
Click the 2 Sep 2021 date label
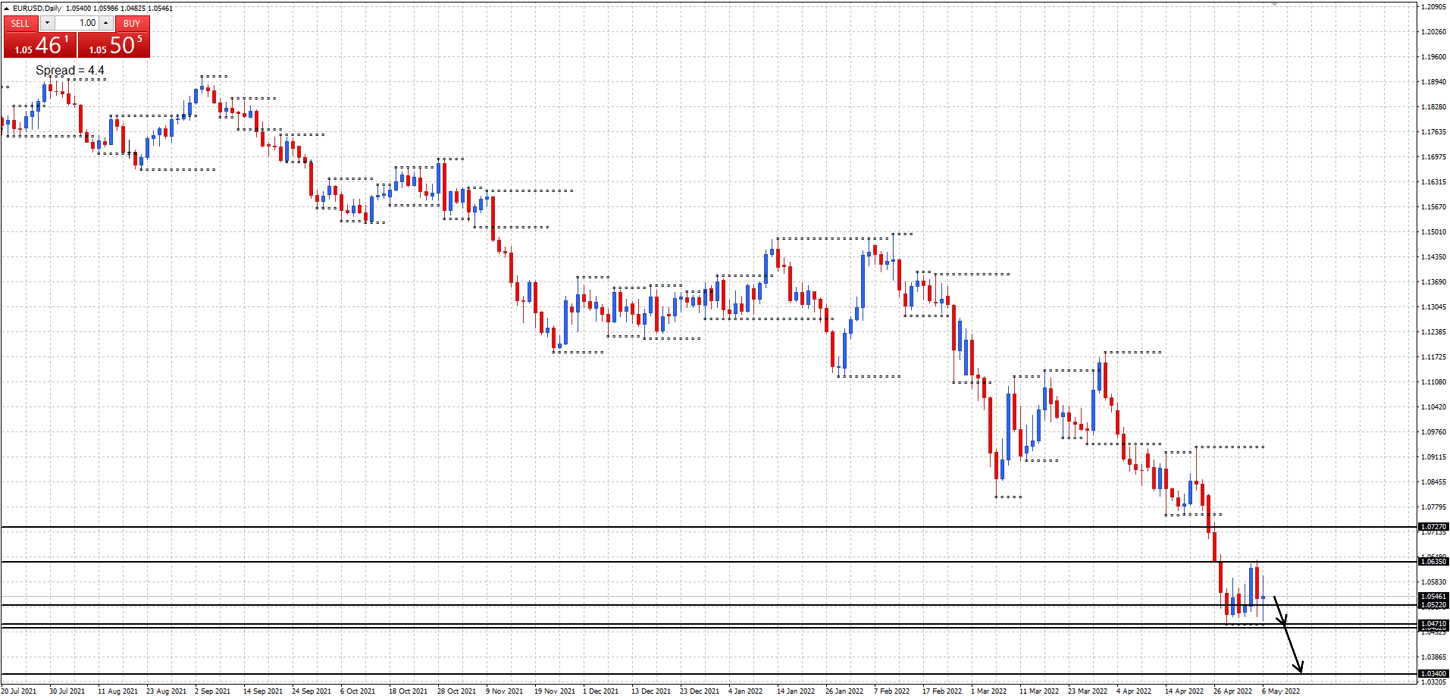point(214,690)
